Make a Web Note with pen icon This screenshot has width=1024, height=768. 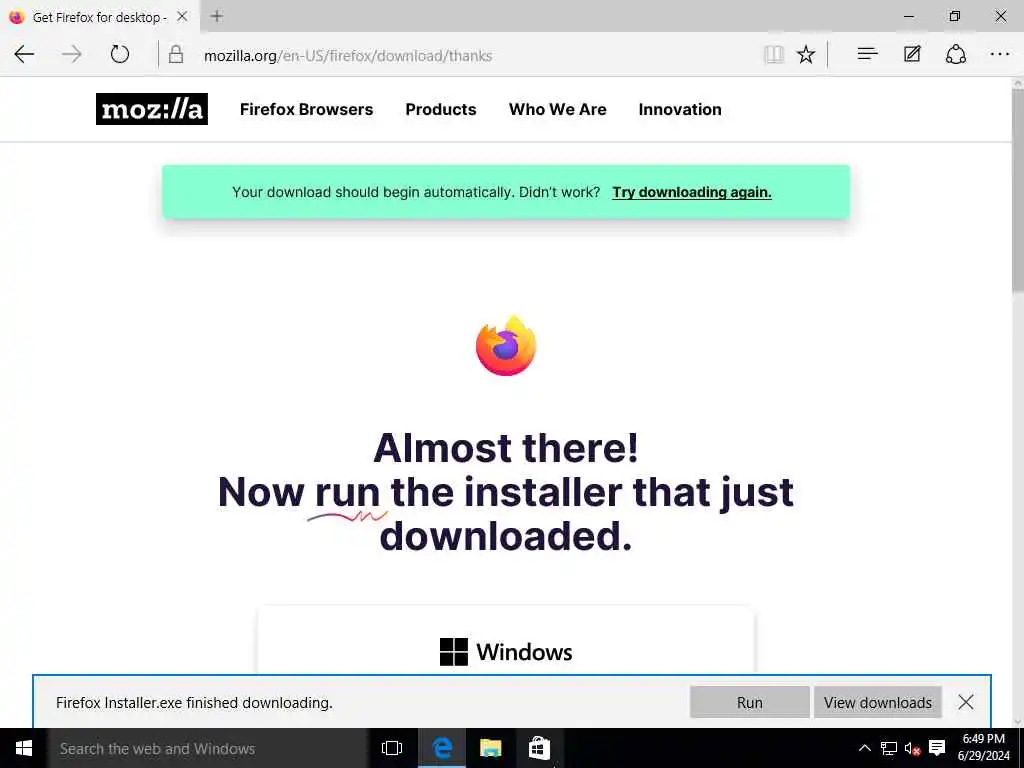[912, 54]
